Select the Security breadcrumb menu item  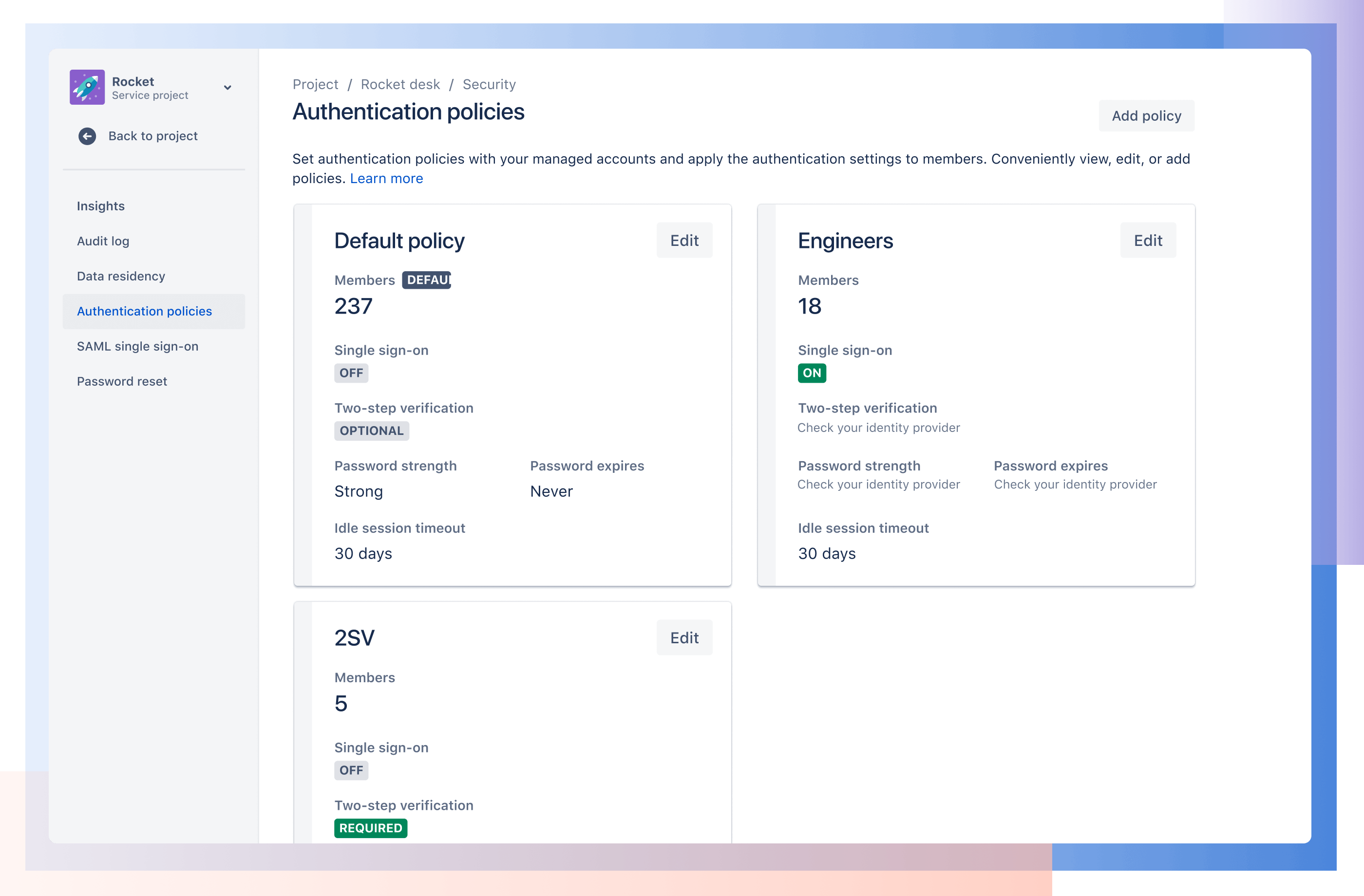coord(489,84)
